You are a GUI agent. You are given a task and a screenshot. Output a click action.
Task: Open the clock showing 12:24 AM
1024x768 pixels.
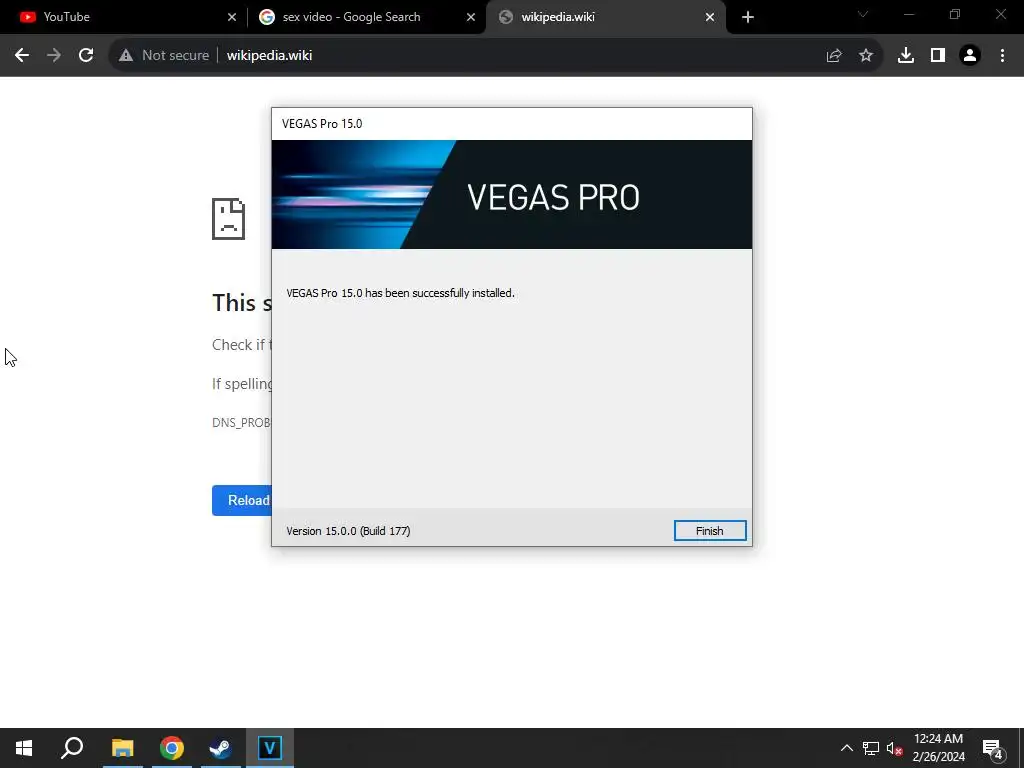(x=938, y=748)
